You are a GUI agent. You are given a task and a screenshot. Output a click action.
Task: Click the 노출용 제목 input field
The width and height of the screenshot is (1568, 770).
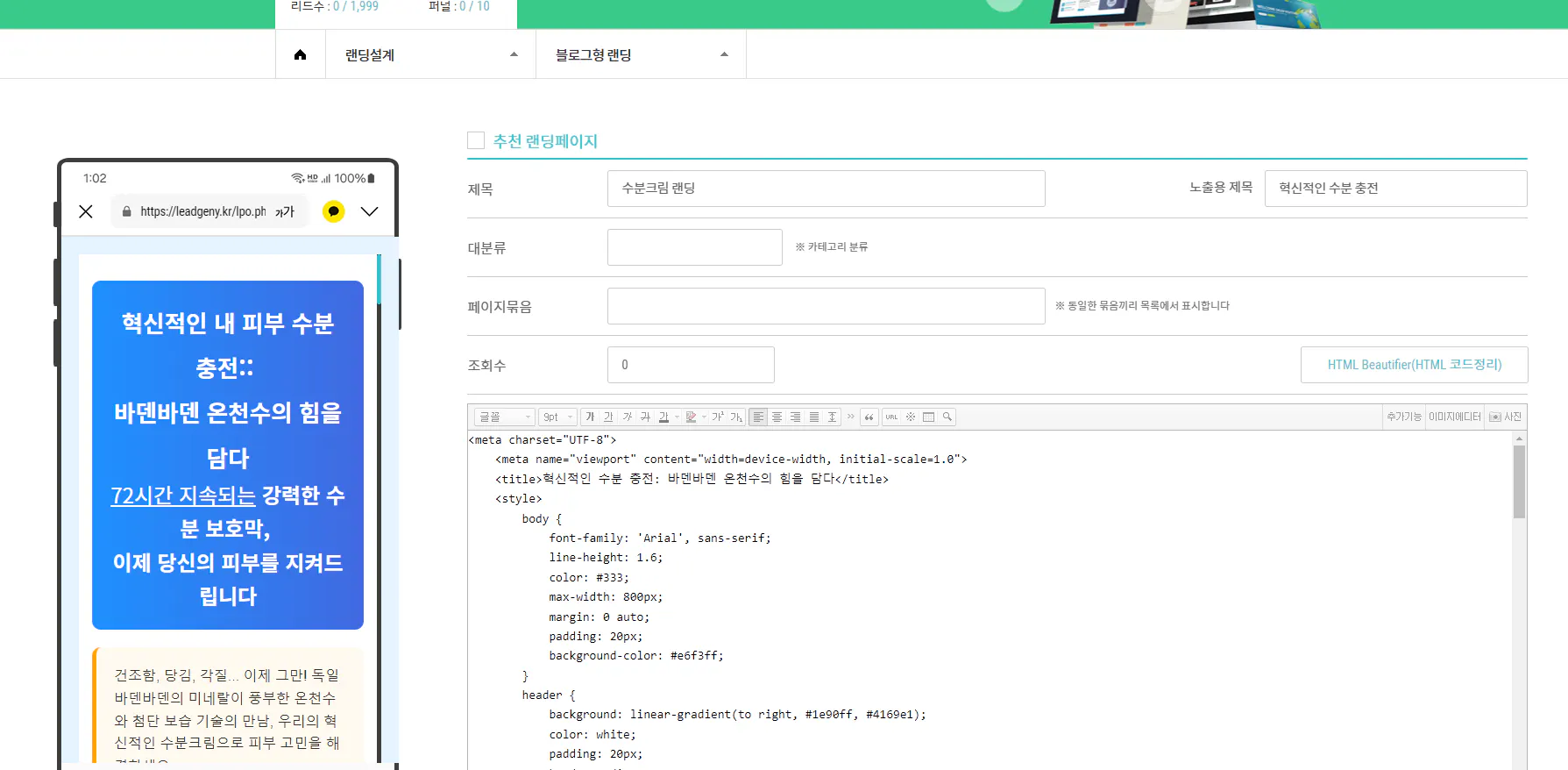[1395, 189]
